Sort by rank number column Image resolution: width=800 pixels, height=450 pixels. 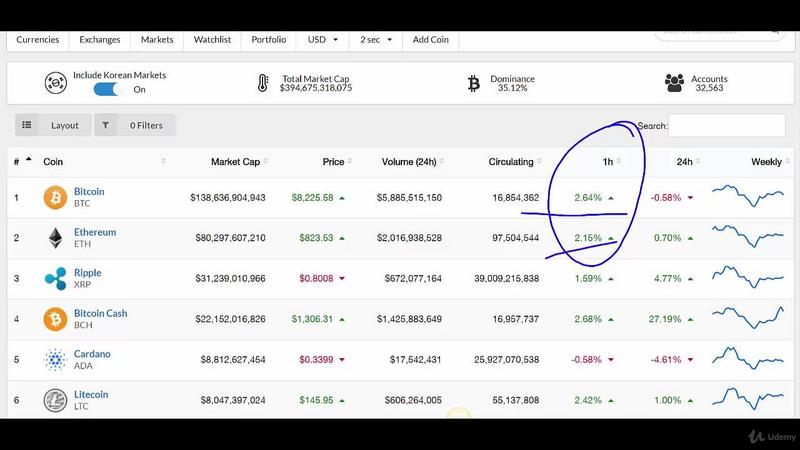[x=22, y=161]
